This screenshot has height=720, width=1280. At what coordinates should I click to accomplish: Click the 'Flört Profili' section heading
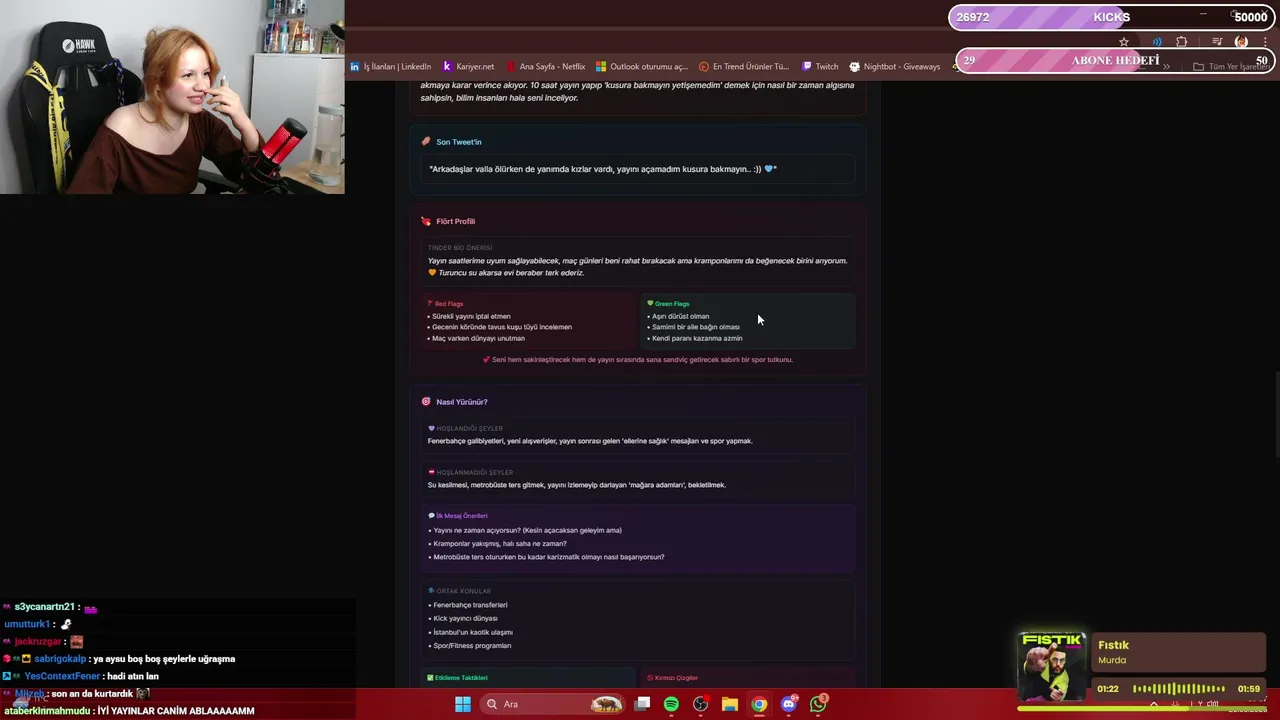pyautogui.click(x=455, y=221)
